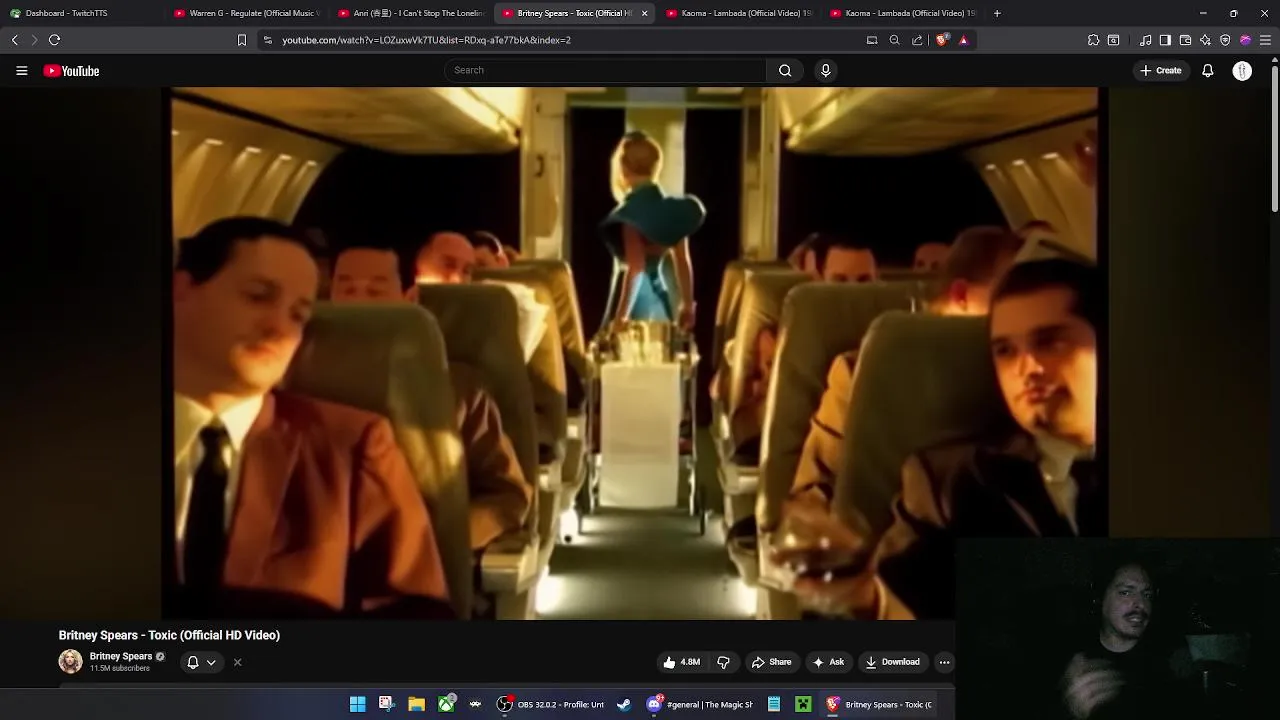Toggle the browser sidebar panel

(x=1165, y=40)
